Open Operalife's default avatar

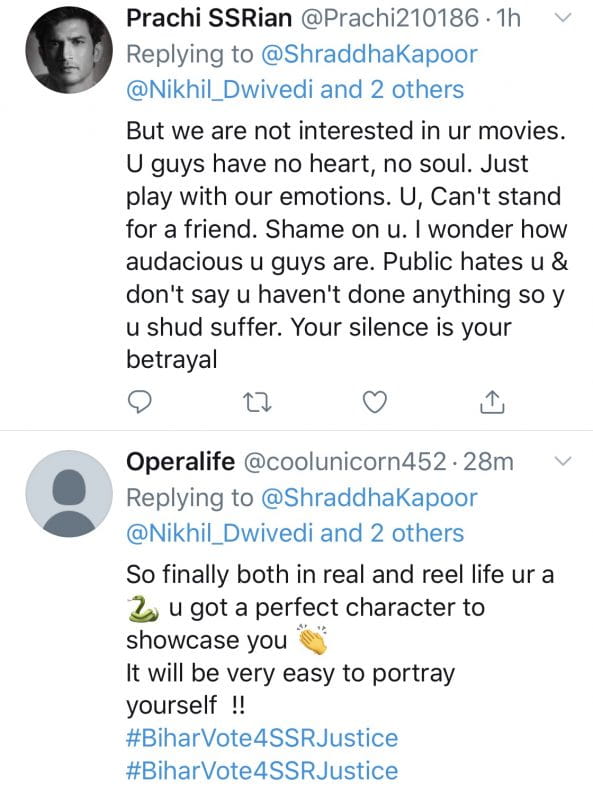tap(69, 493)
